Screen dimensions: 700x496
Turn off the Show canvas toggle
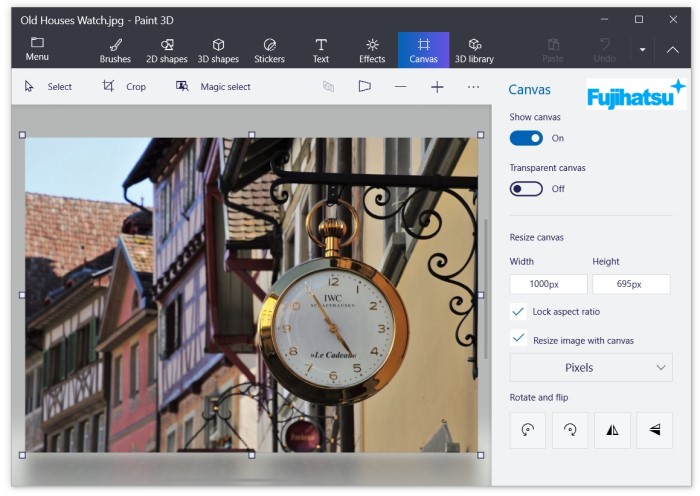(x=526, y=138)
